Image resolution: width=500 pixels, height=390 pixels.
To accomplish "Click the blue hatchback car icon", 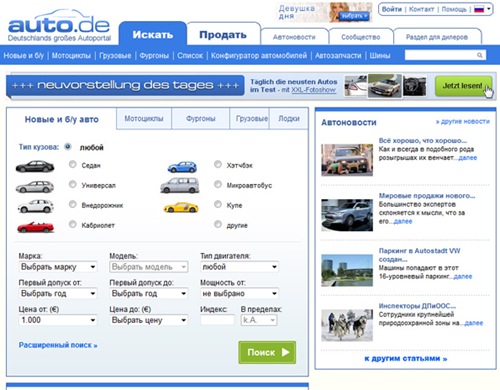I will (182, 167).
